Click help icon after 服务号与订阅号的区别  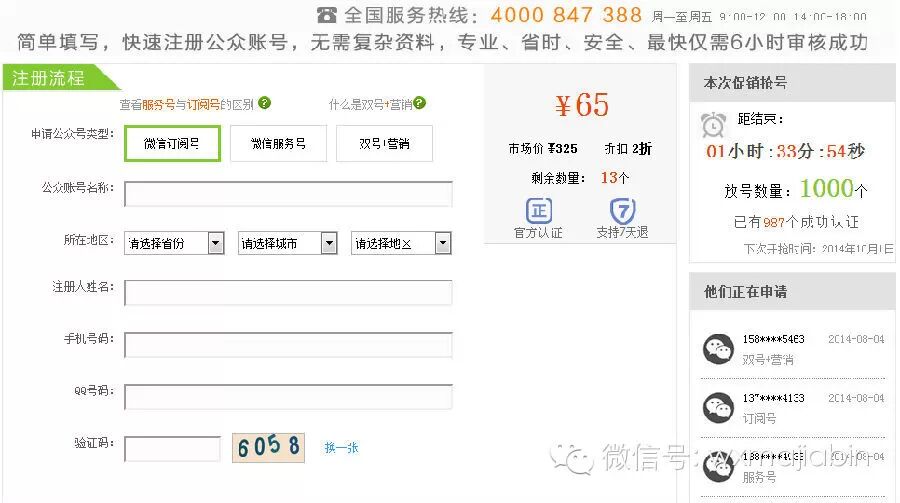pos(264,103)
